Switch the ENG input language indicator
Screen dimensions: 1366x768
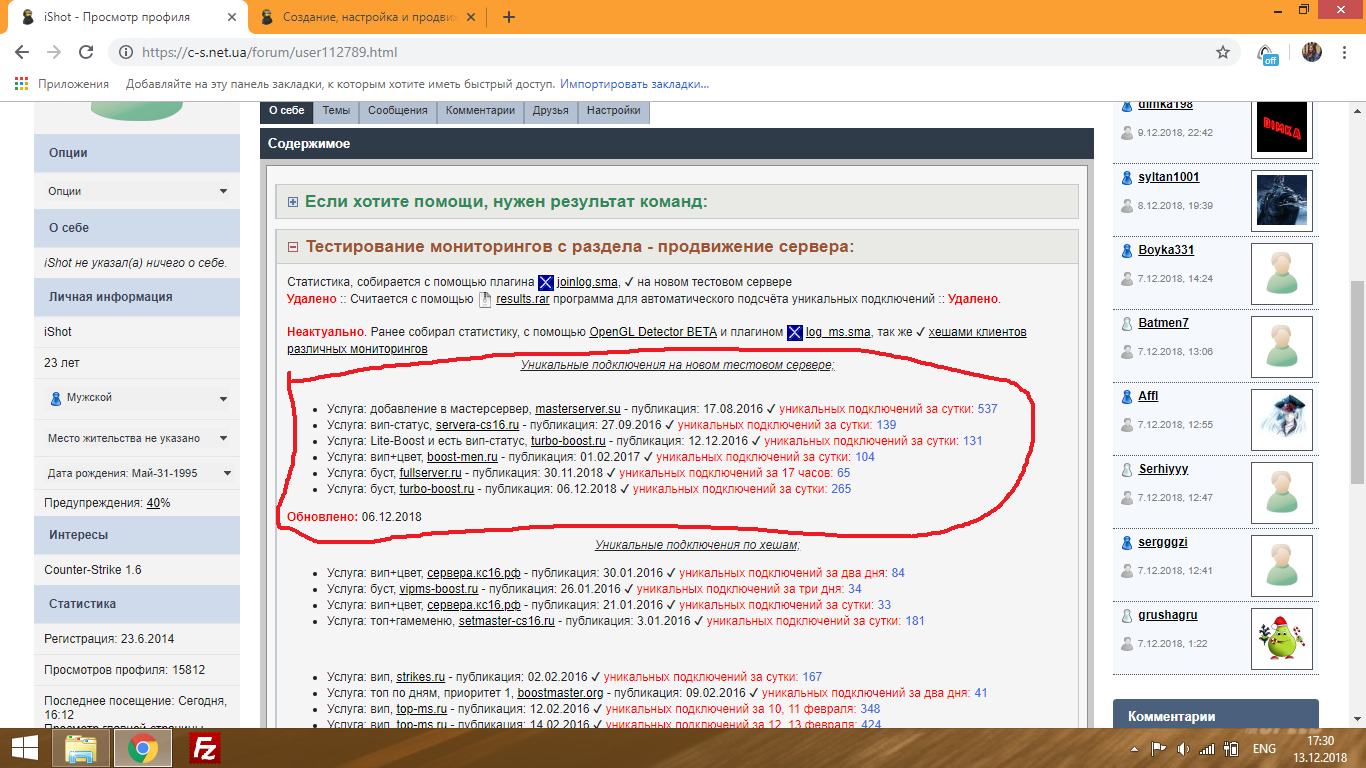(x=1264, y=748)
